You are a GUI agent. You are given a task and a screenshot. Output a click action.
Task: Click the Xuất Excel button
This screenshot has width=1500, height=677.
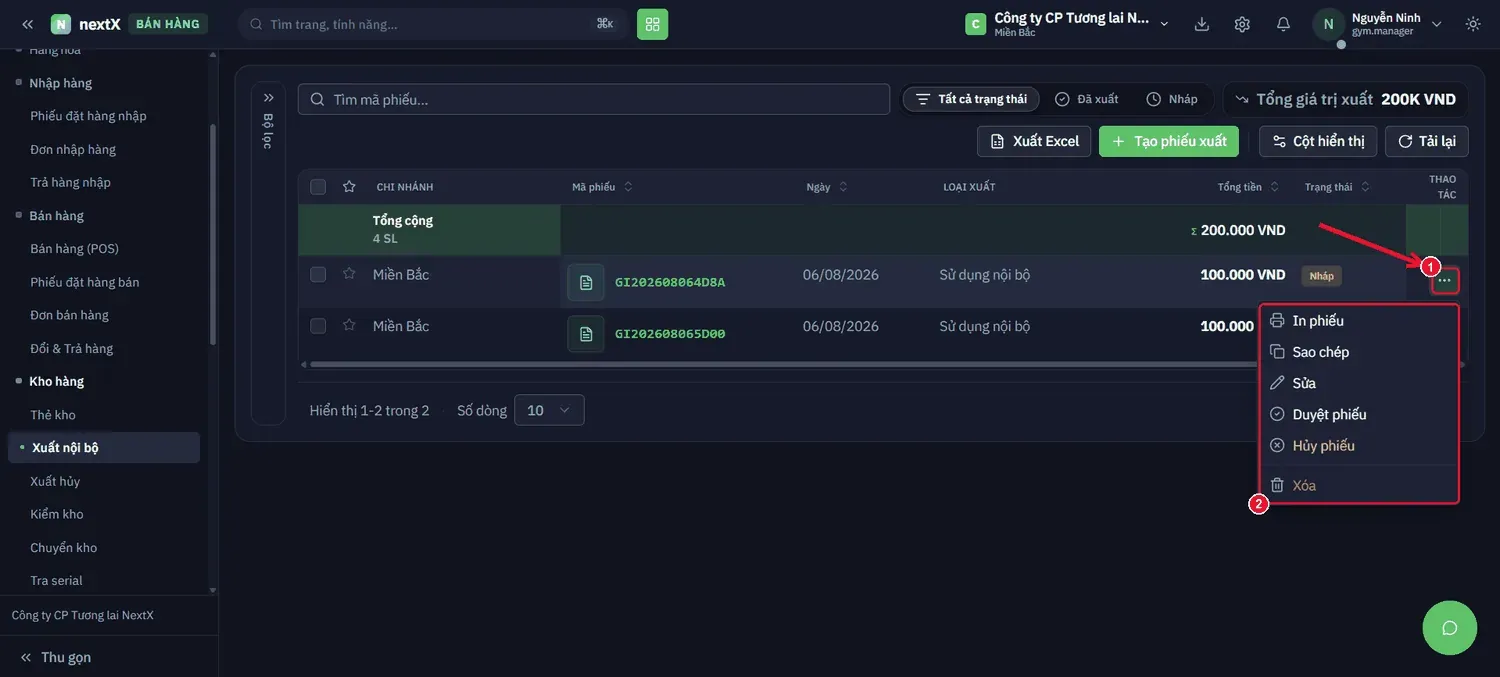[x=1034, y=141]
